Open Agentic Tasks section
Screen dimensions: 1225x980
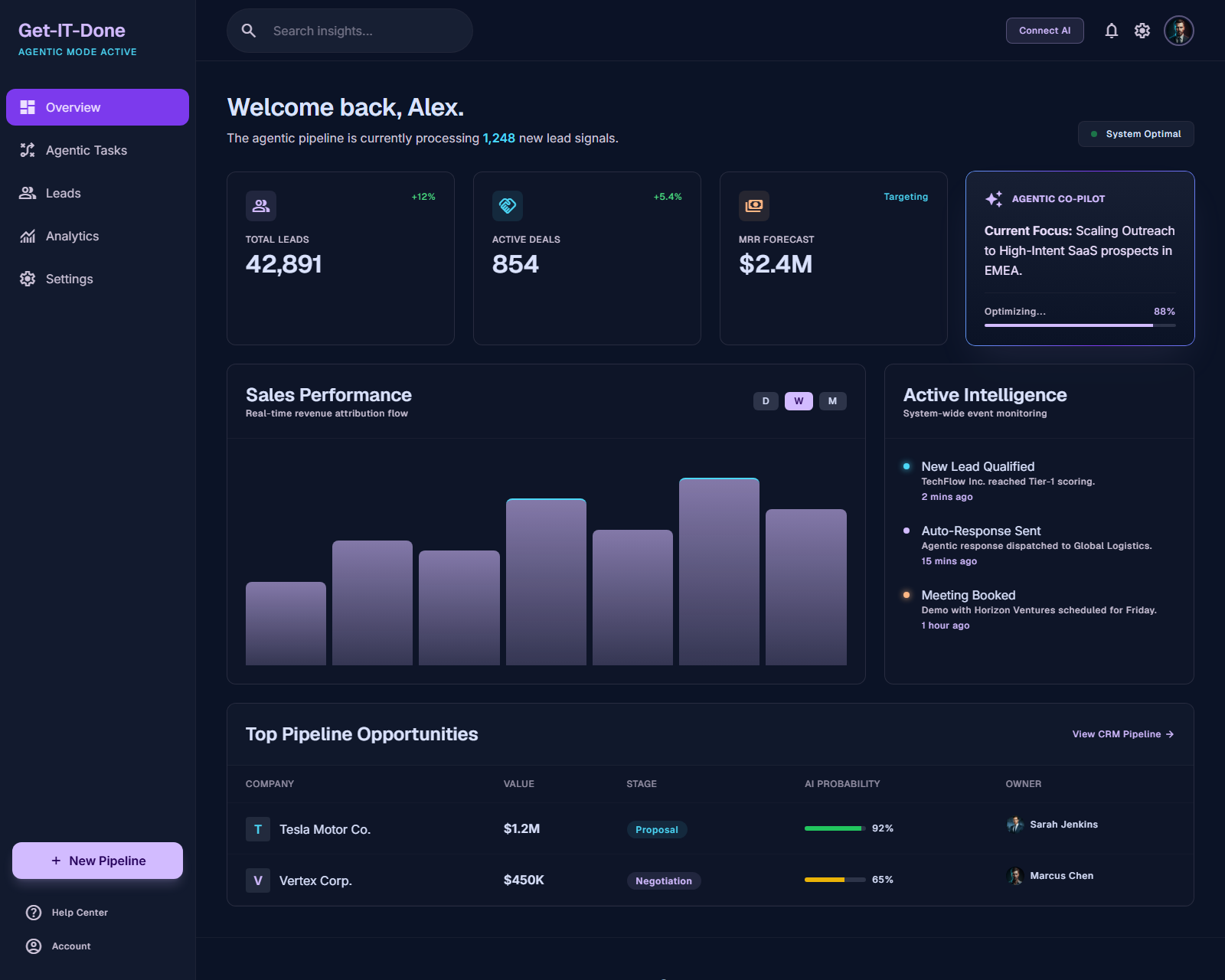pyautogui.click(x=97, y=150)
